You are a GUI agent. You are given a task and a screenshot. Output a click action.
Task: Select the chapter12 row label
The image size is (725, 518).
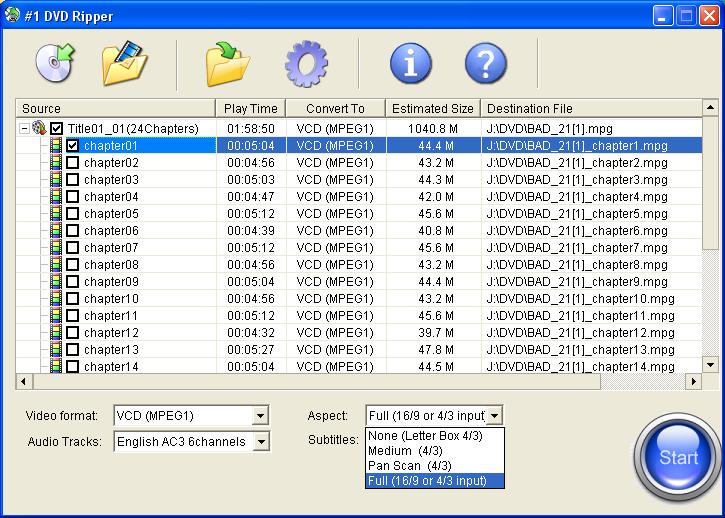111,333
